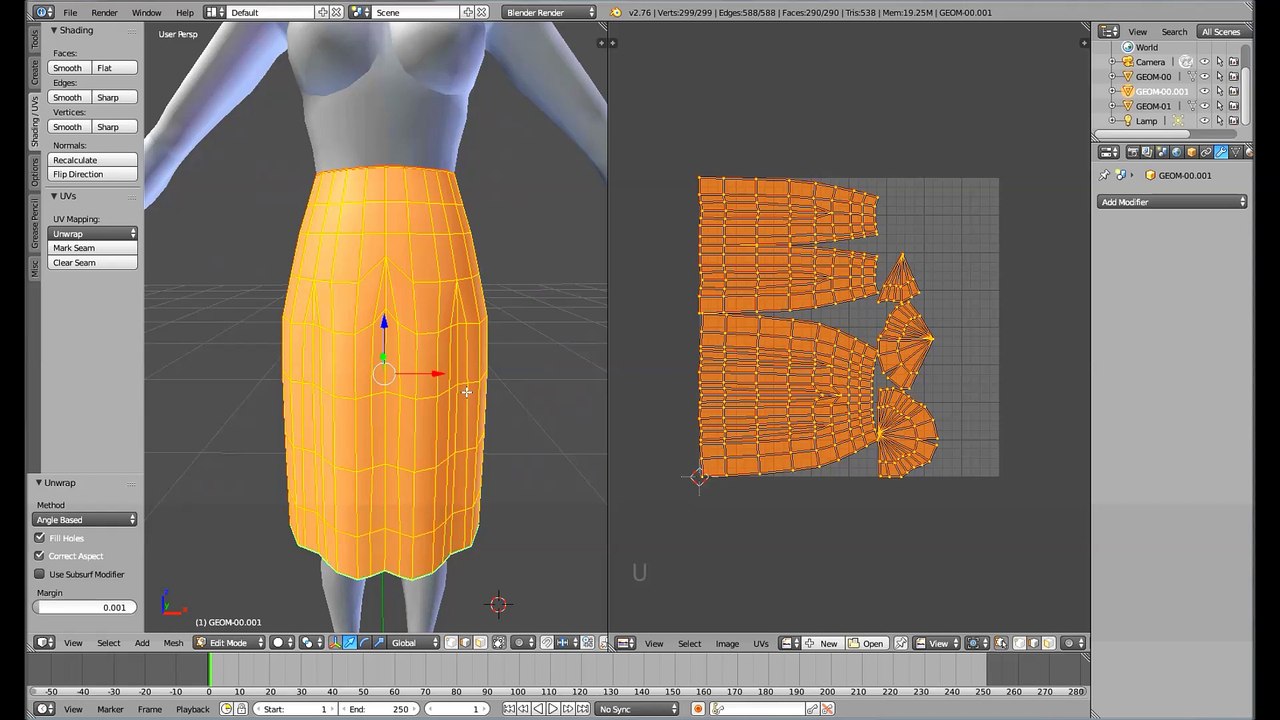Hide GEOM-00.001 using its eye icon
This screenshot has height=720, width=1280.
(1204, 91)
